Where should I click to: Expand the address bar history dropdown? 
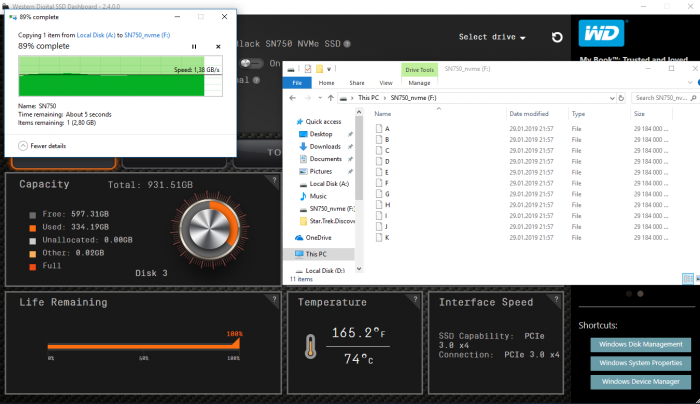click(x=612, y=98)
